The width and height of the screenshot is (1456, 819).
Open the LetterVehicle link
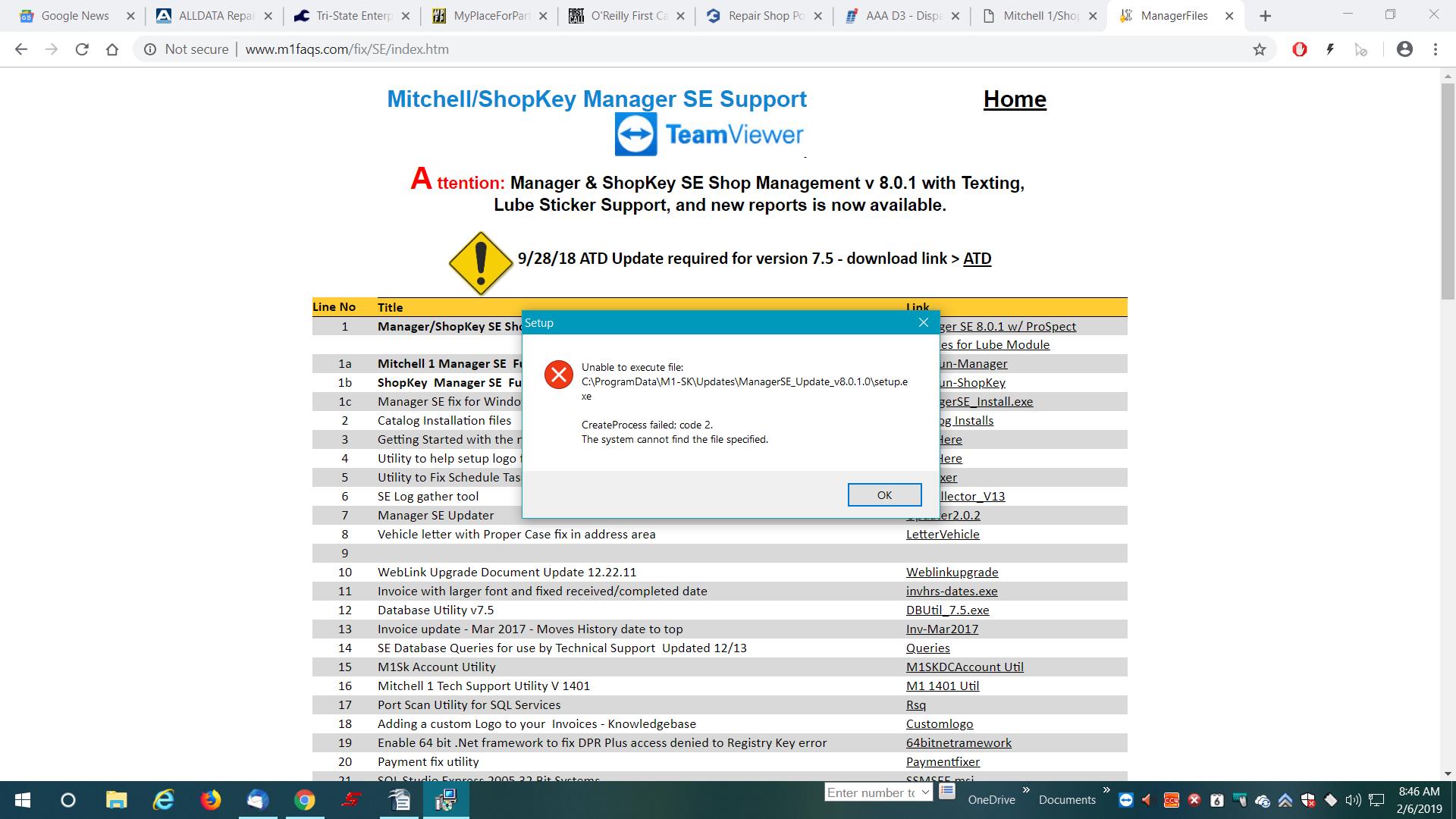coord(943,534)
